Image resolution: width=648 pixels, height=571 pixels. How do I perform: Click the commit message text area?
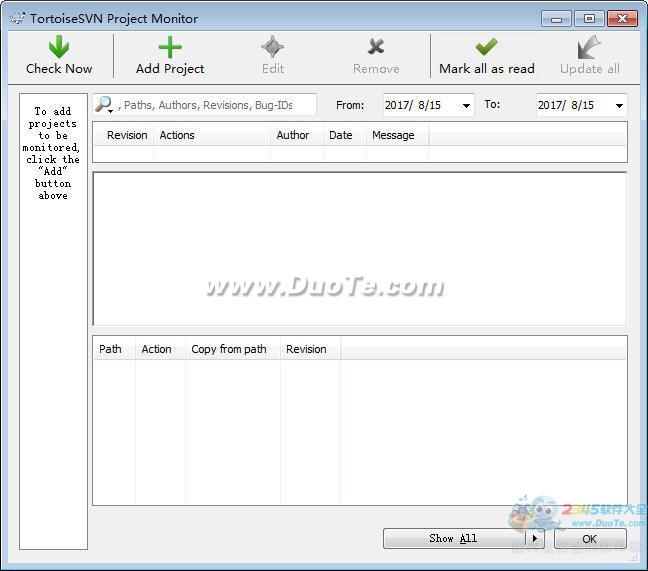tap(360, 249)
